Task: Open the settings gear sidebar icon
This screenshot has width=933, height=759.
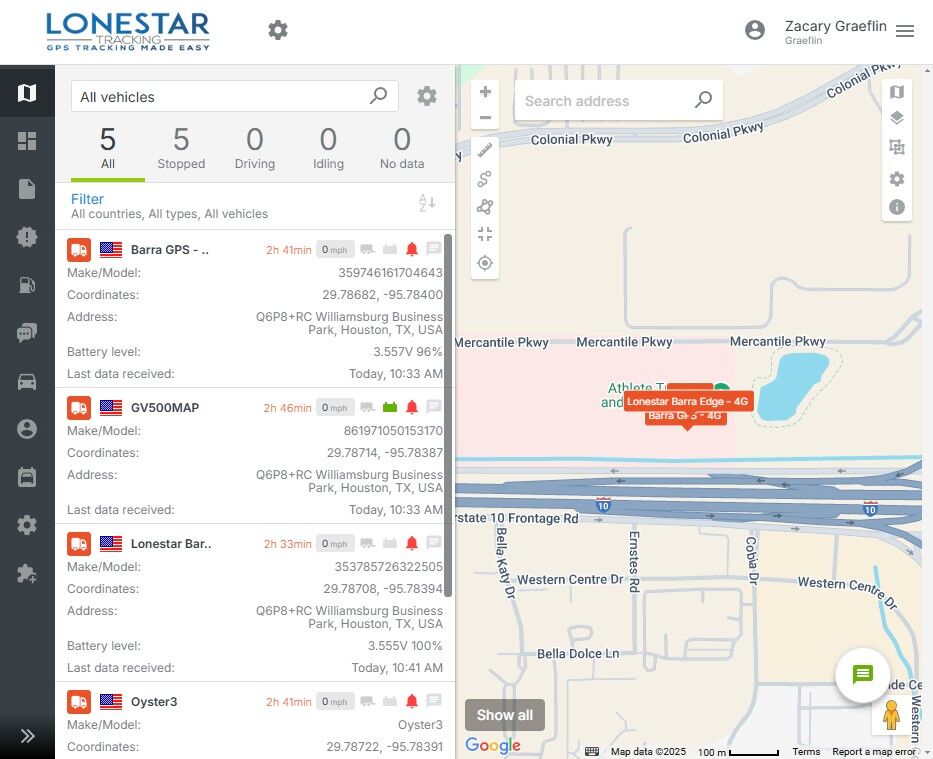Action: tap(27, 525)
